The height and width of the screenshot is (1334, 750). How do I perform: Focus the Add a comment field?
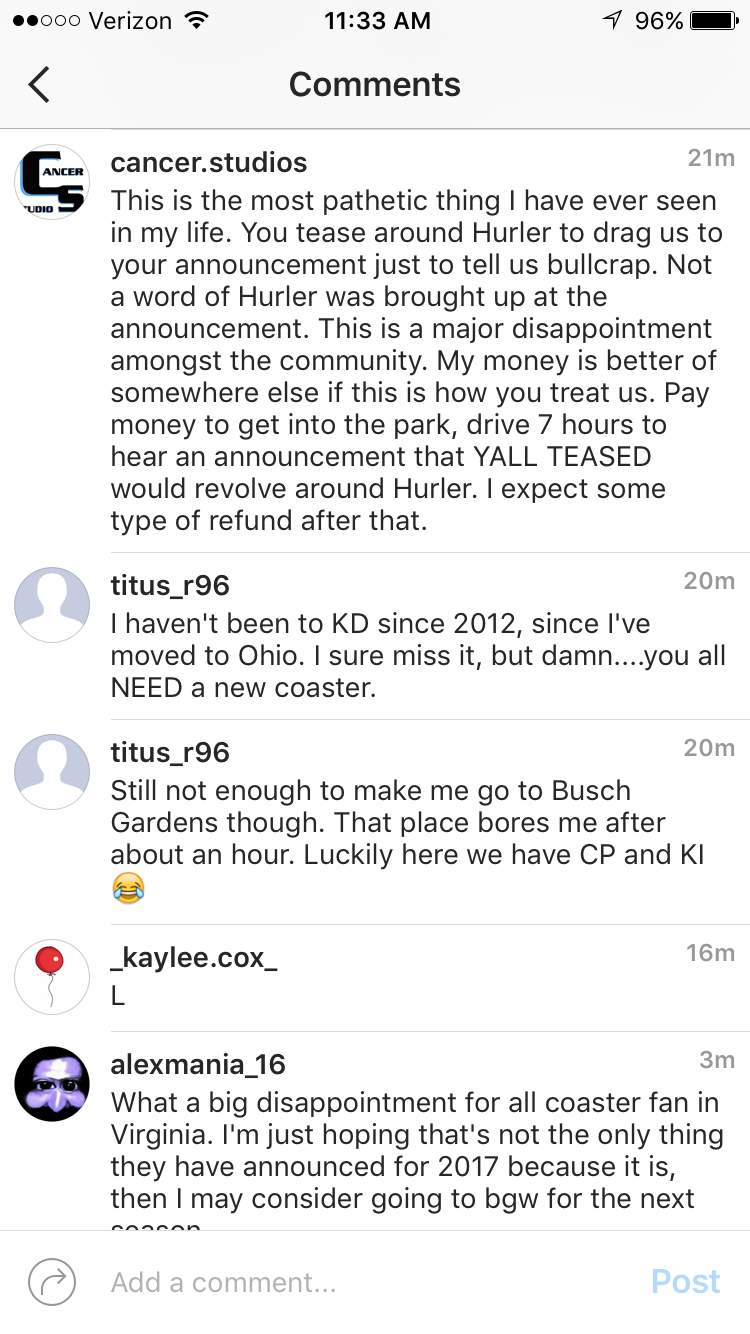pyautogui.click(x=360, y=1282)
